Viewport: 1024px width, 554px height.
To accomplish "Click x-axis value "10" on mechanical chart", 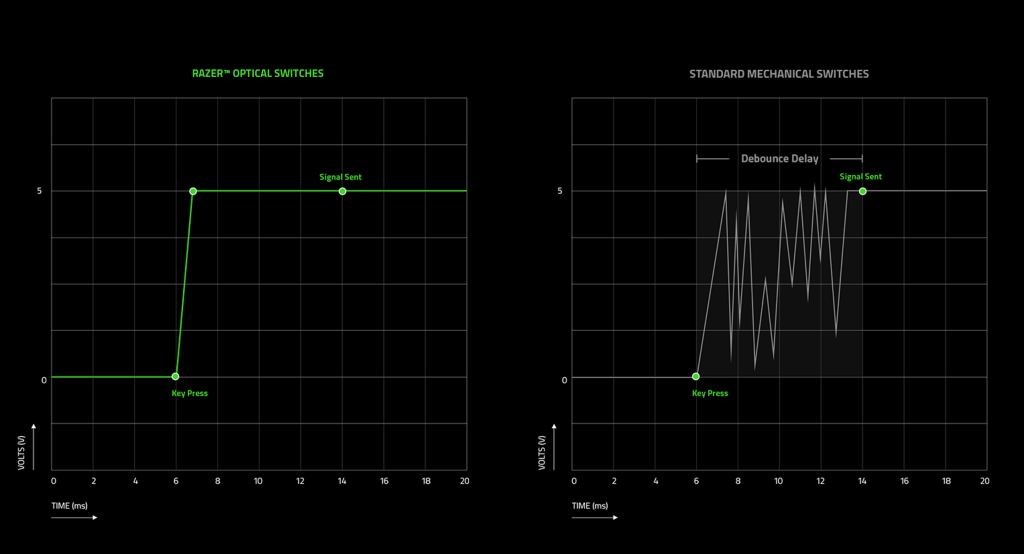I will 778,481.
